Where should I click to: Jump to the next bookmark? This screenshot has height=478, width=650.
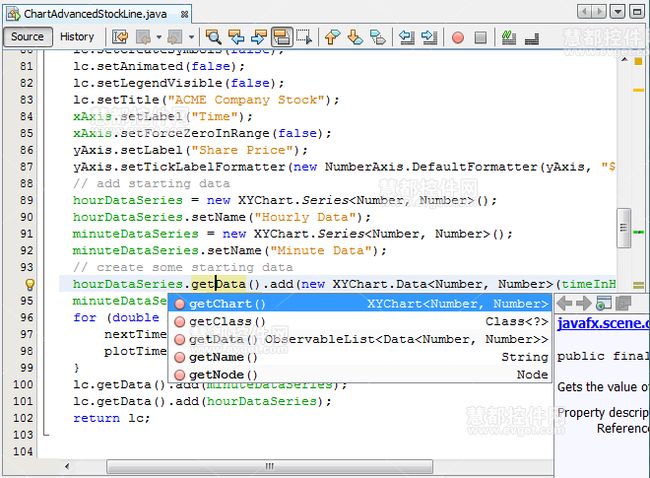(x=355, y=37)
